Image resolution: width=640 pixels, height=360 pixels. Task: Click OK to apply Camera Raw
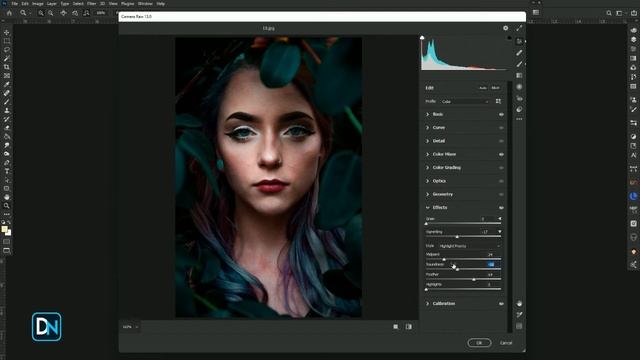(479, 343)
